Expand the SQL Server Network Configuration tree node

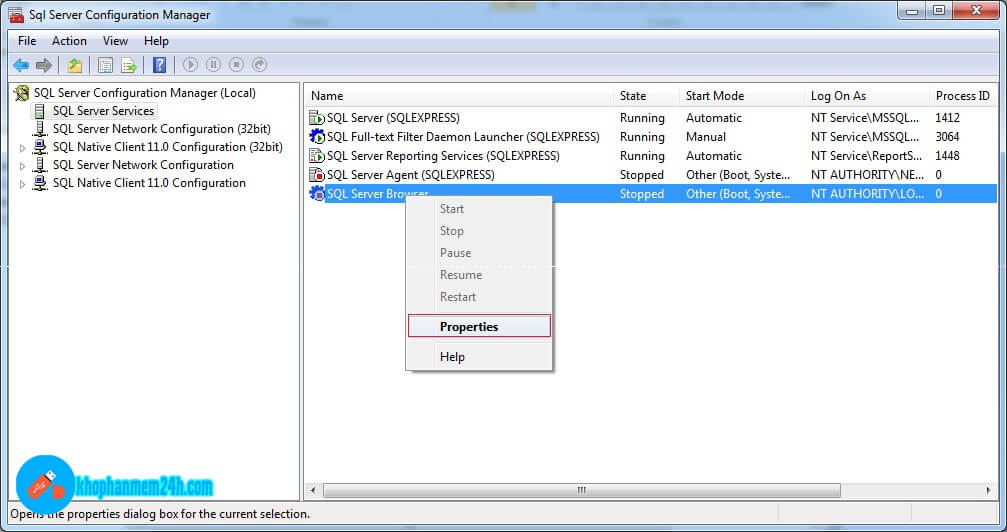pos(24,165)
